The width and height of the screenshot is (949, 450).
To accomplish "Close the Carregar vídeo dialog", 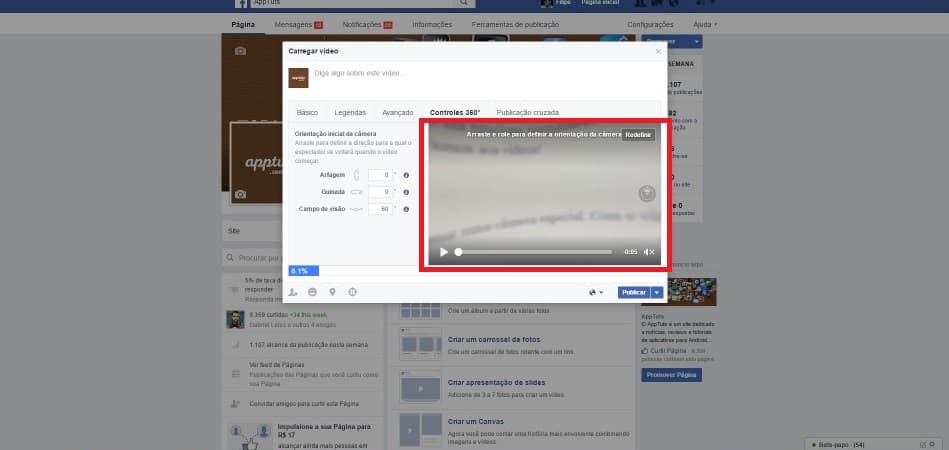I will point(658,51).
